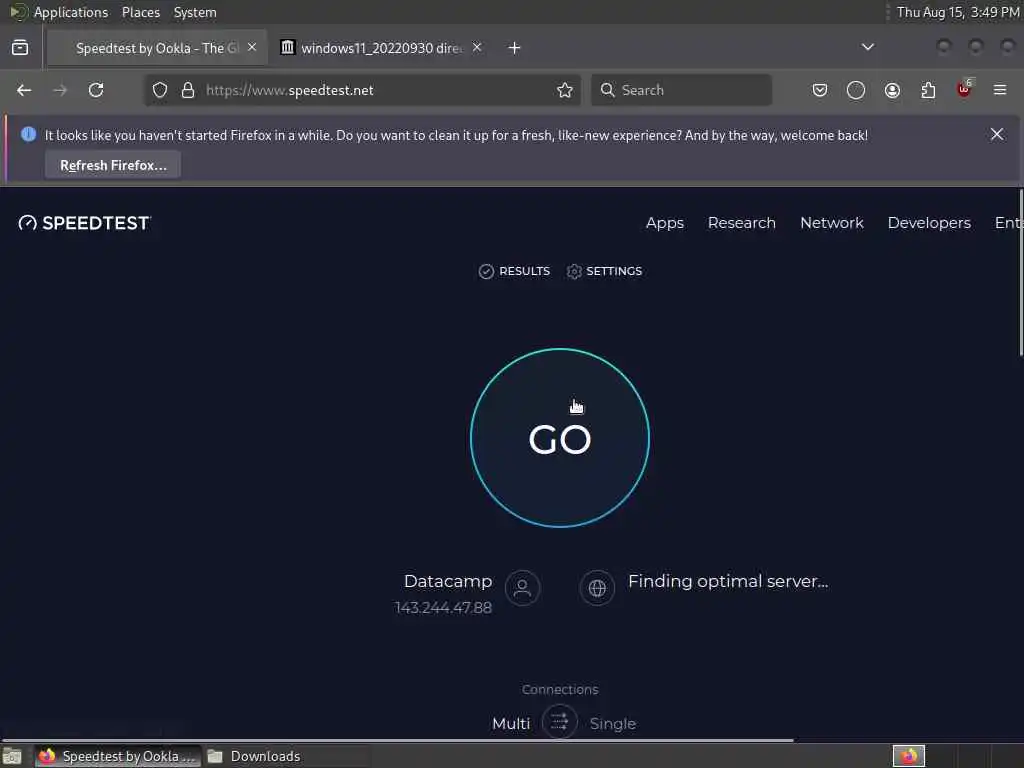Click the forward navigation arrow
The width and height of the screenshot is (1024, 768).
coord(60,90)
